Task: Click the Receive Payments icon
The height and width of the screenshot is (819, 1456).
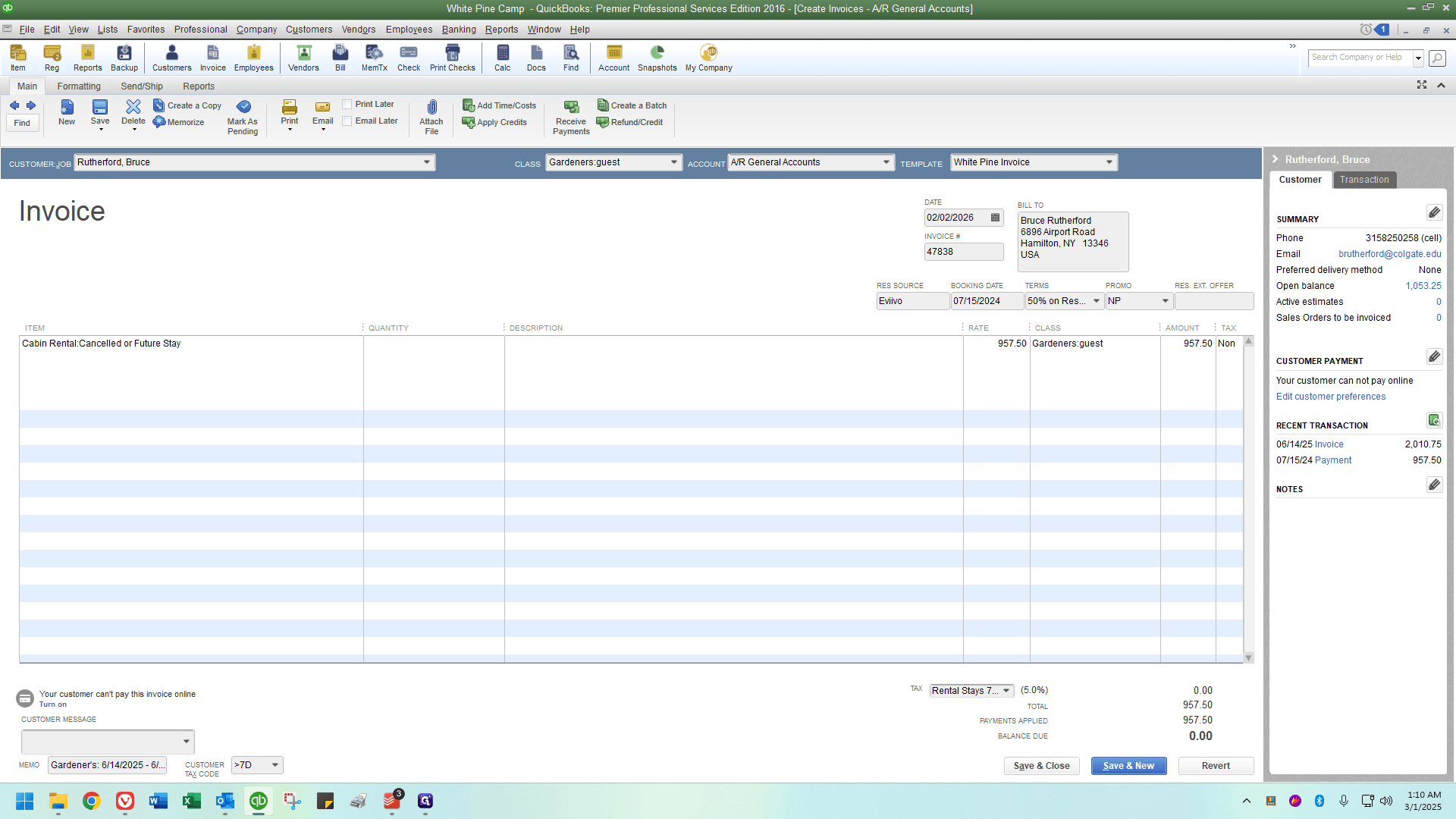Action: tap(571, 117)
